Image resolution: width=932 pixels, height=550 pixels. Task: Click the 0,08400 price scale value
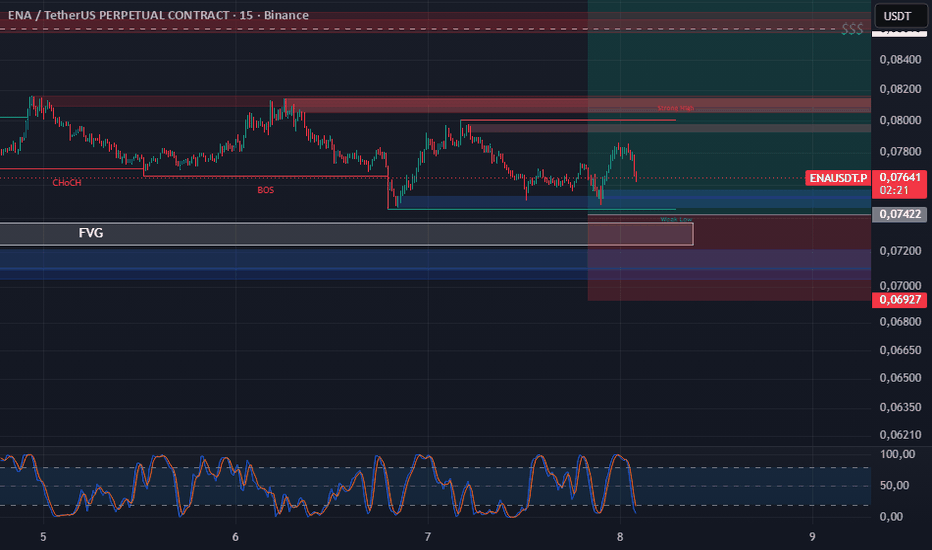point(900,59)
